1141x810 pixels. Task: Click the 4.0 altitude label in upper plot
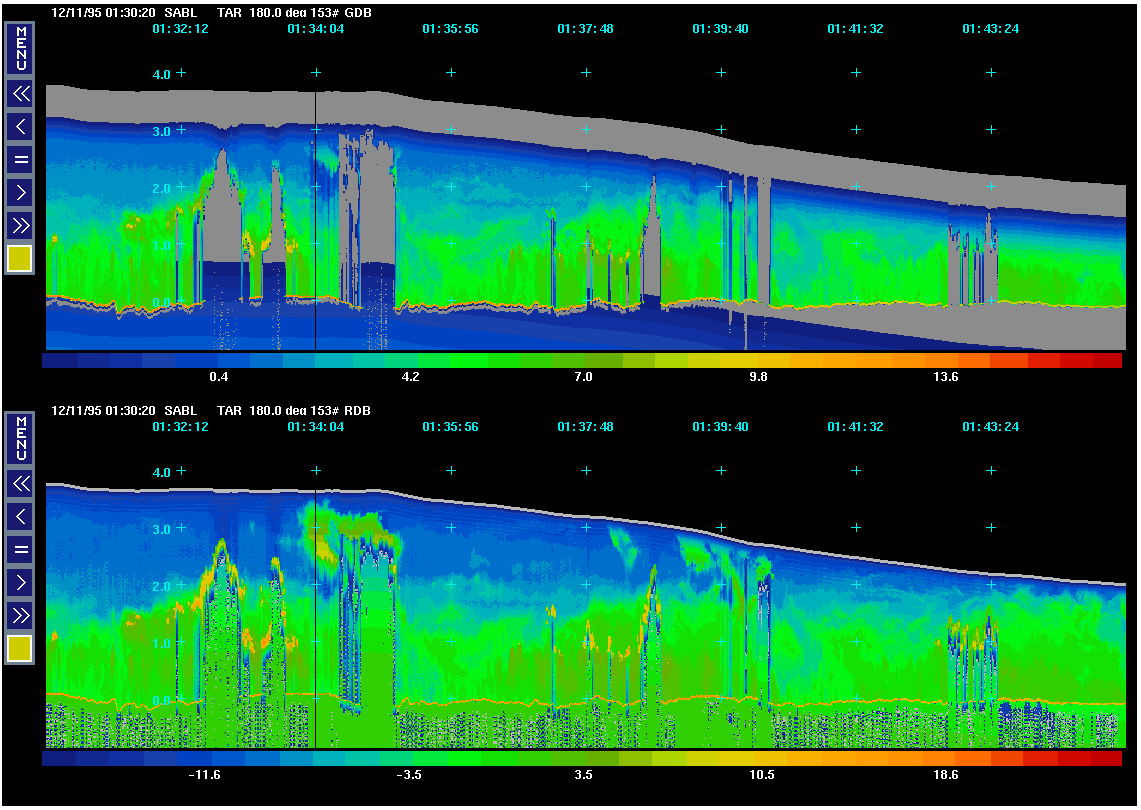[162, 73]
